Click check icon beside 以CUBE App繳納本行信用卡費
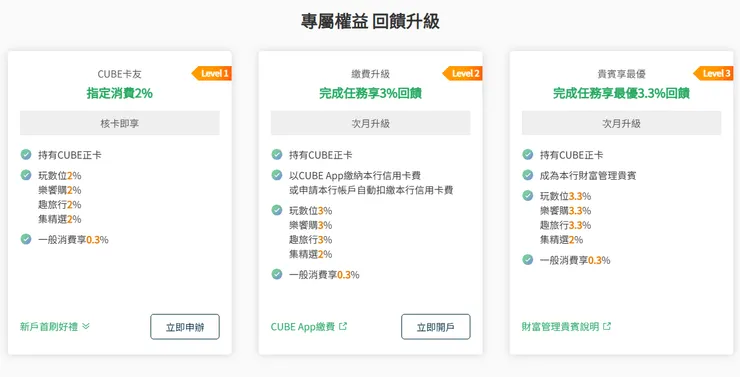Image resolution: width=740 pixels, height=377 pixels. (x=277, y=175)
